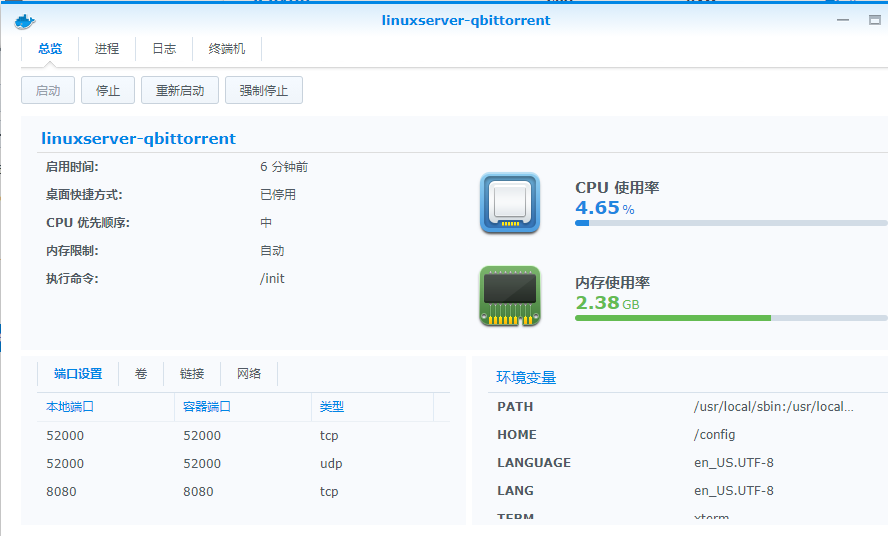Image resolution: width=888 pixels, height=536 pixels.
Task: Click the 强制停止 button
Action: 264,90
